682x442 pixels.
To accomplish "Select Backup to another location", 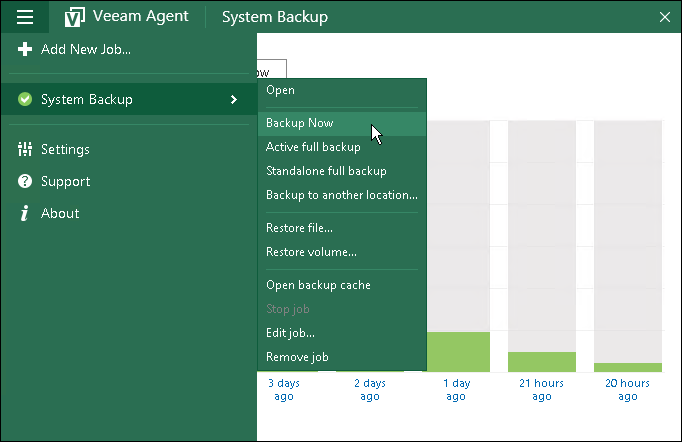I will (342, 195).
